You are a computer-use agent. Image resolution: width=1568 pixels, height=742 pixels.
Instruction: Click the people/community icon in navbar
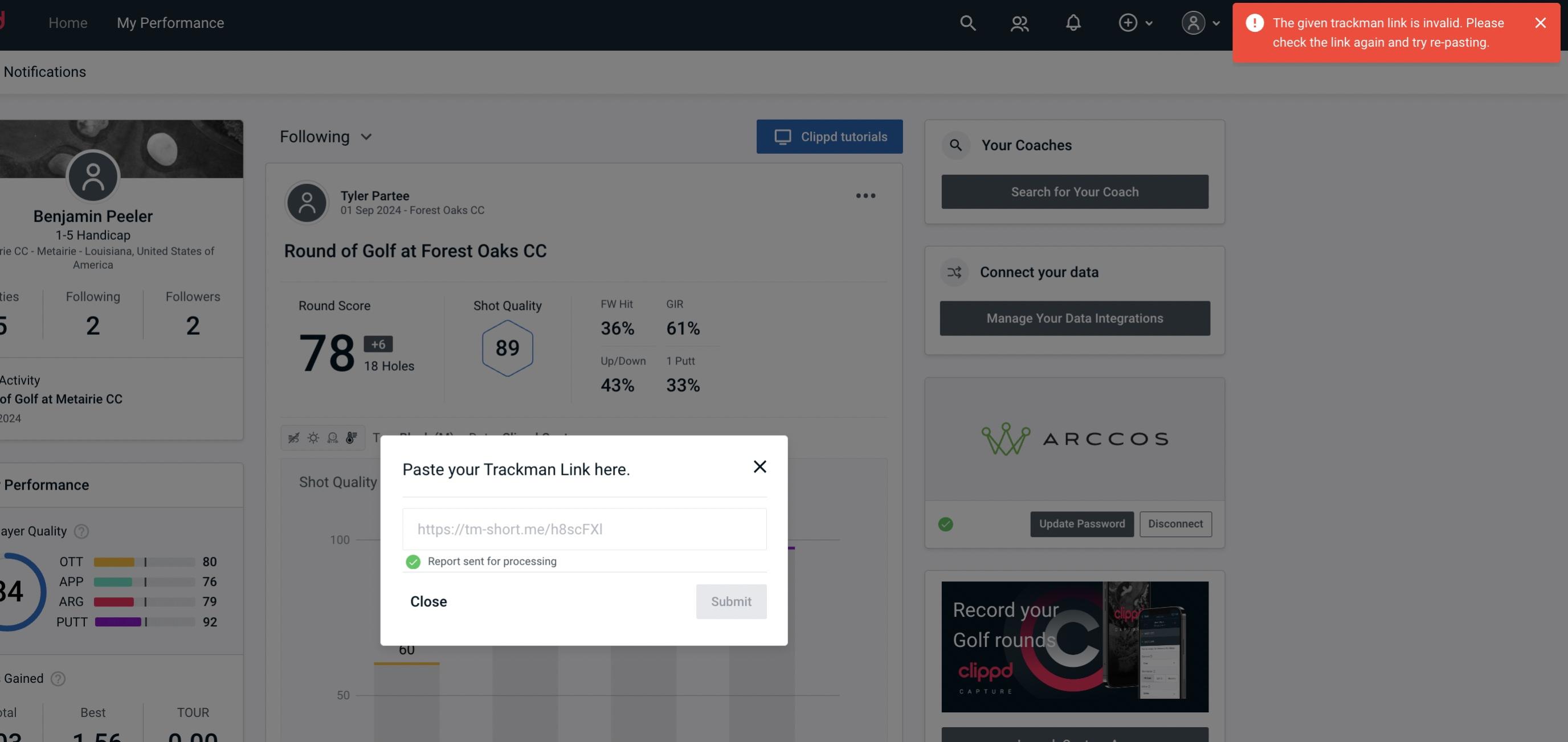pos(1019,21)
